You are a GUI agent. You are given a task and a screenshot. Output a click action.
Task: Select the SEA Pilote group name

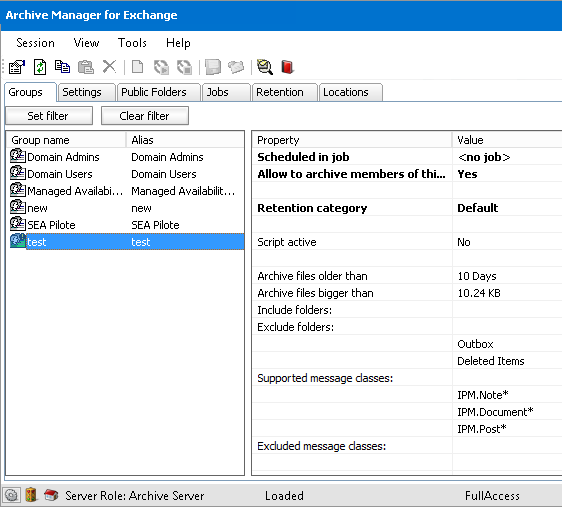tap(51, 225)
